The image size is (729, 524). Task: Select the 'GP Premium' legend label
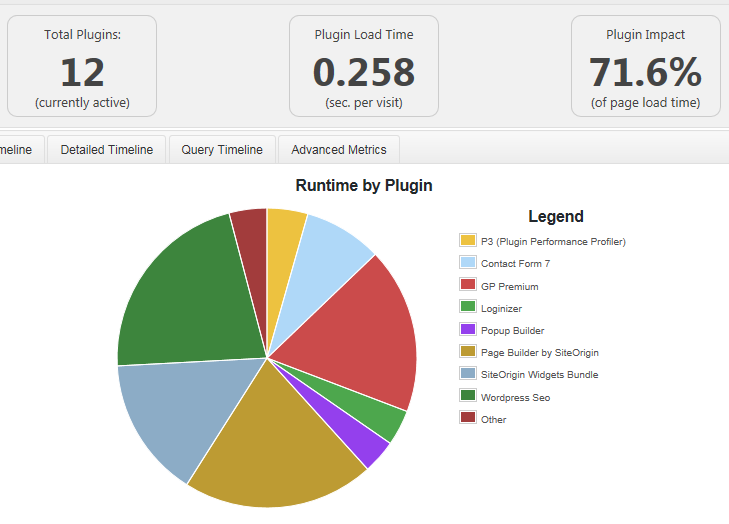pyautogui.click(x=510, y=286)
